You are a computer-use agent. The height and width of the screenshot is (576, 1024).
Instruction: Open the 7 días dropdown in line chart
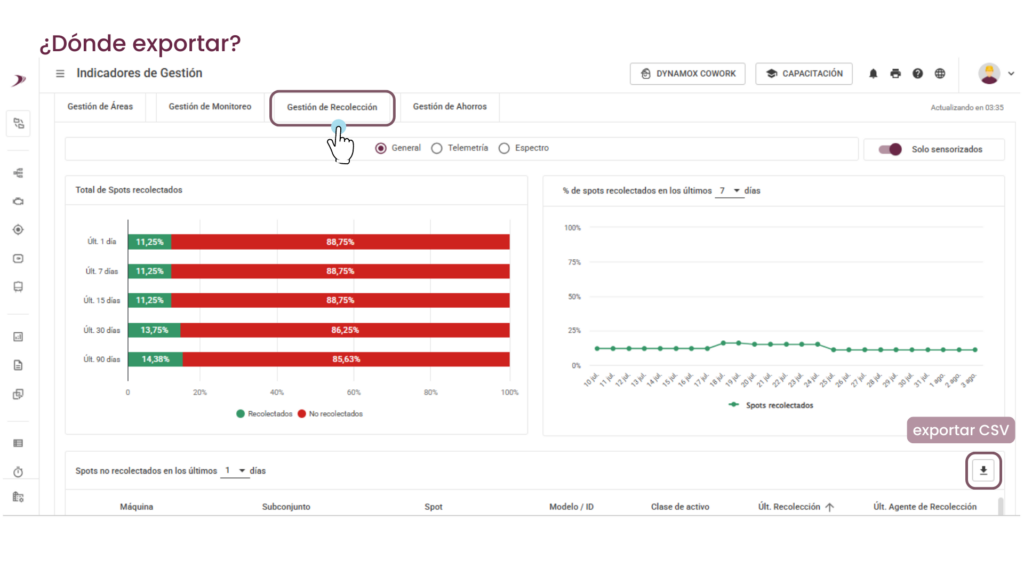point(729,191)
